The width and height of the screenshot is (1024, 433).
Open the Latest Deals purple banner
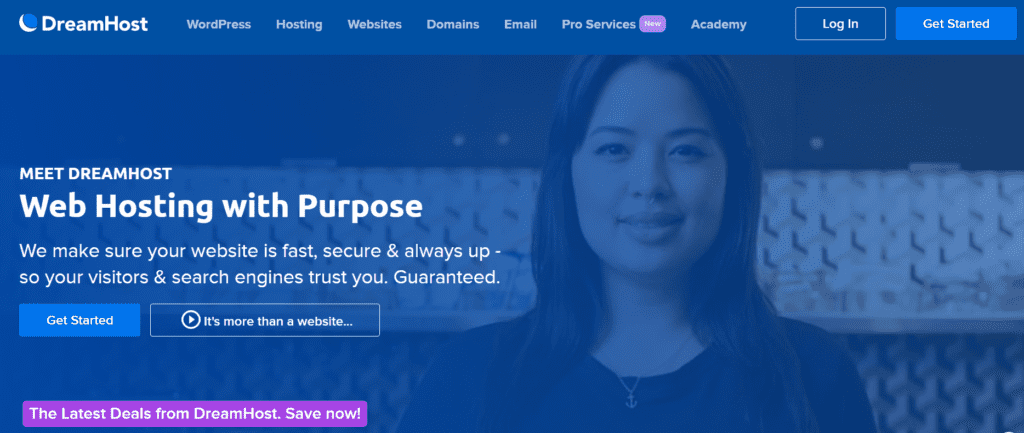coord(195,413)
